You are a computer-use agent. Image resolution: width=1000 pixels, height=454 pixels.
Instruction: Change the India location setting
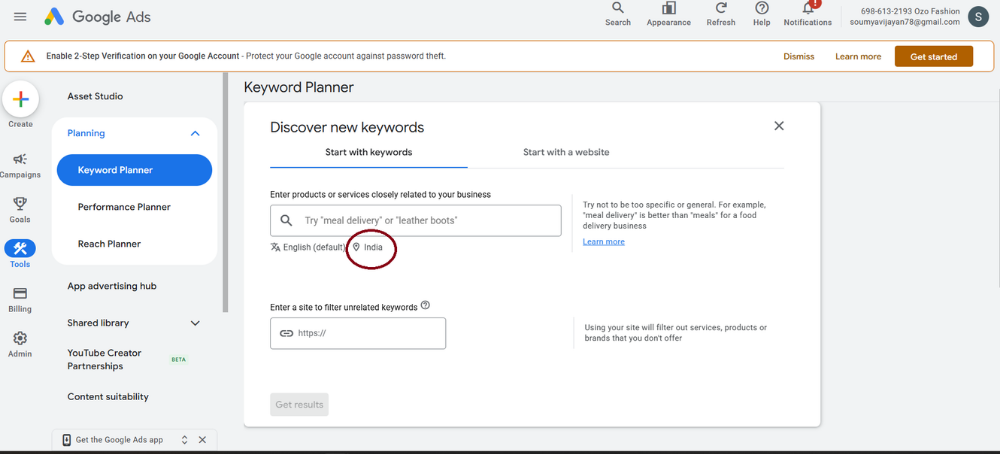point(368,247)
